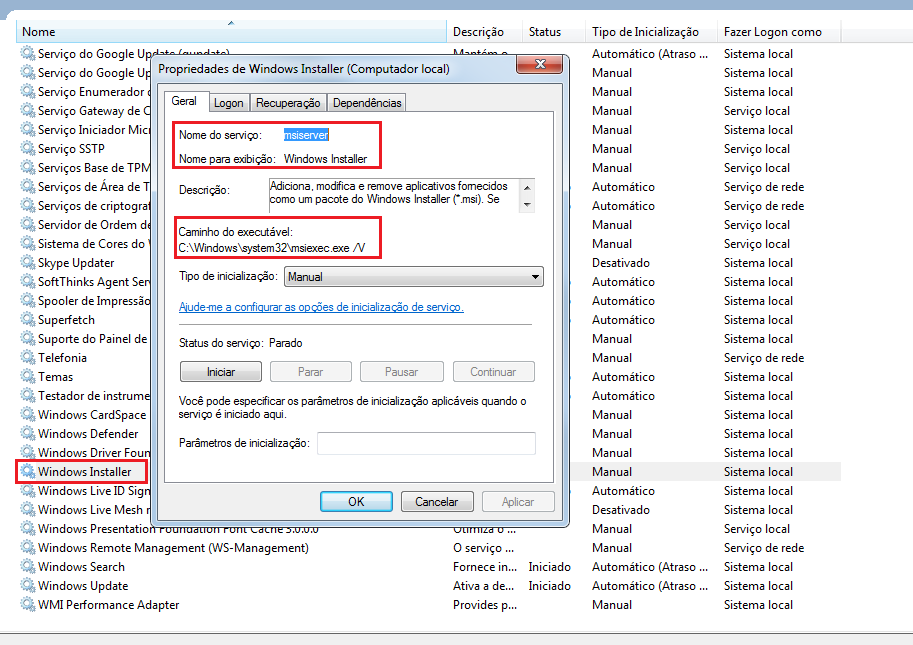Switch to the Geral tab
Viewport: 913px width, 645px height.
coord(184,101)
